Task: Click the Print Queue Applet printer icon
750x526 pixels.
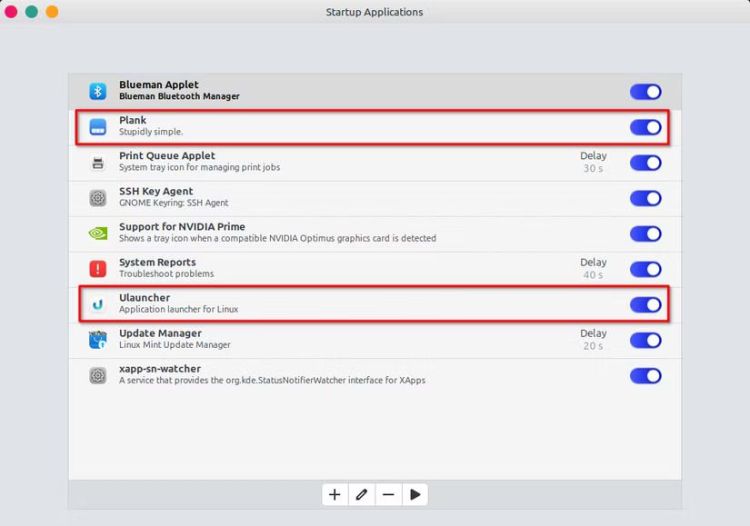Action: pyautogui.click(x=98, y=162)
